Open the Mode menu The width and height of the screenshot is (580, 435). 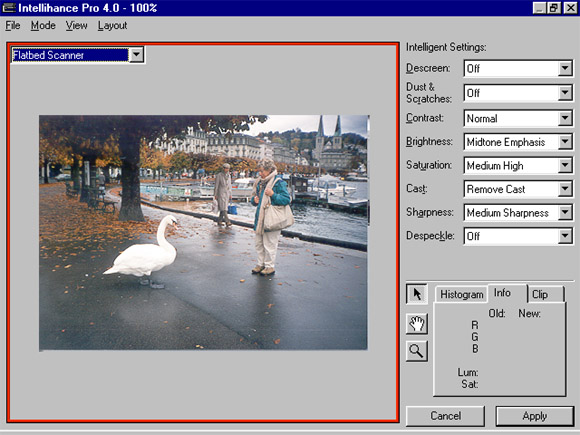pos(43,26)
